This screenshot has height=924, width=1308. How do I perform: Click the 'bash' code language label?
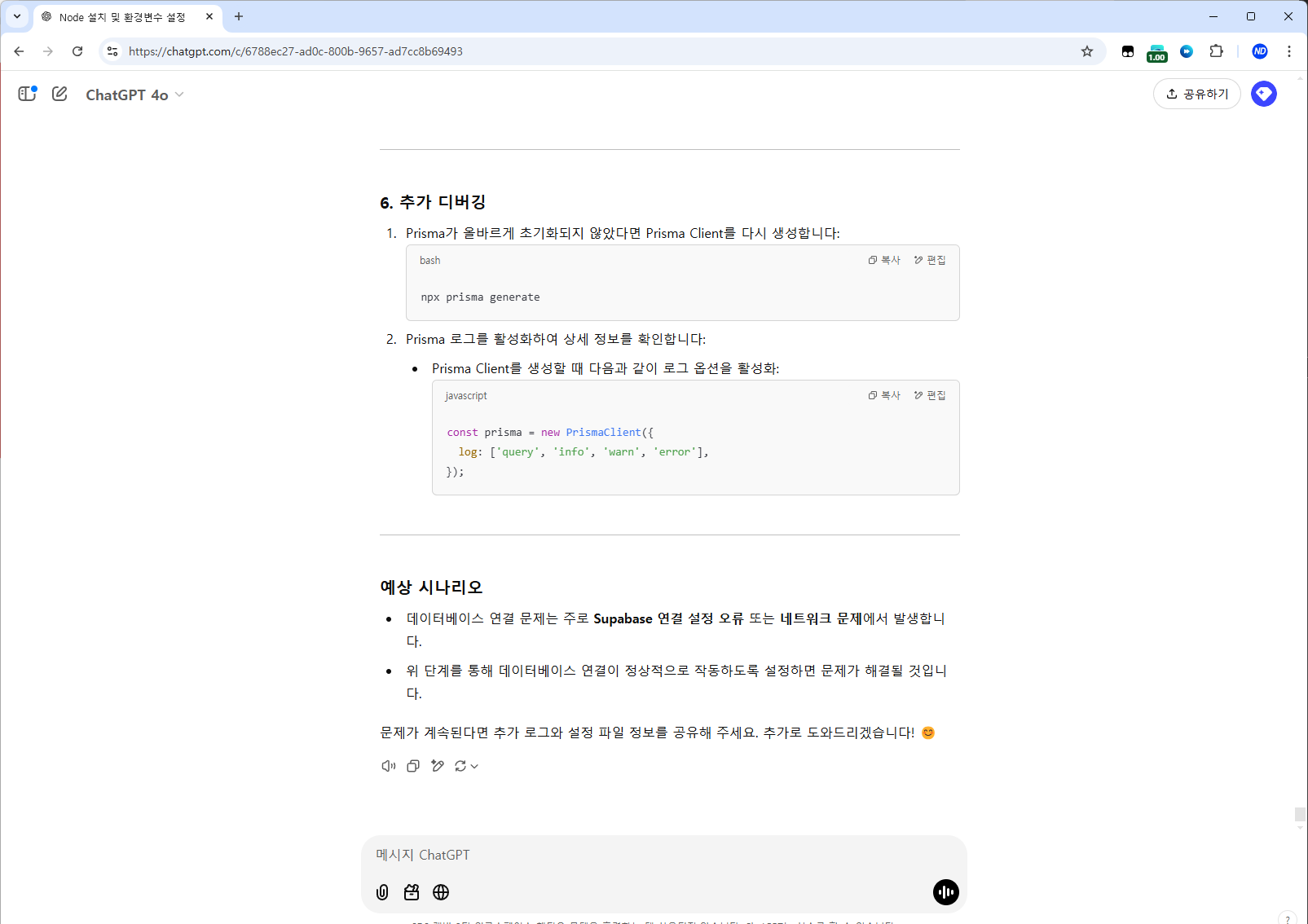tap(429, 261)
